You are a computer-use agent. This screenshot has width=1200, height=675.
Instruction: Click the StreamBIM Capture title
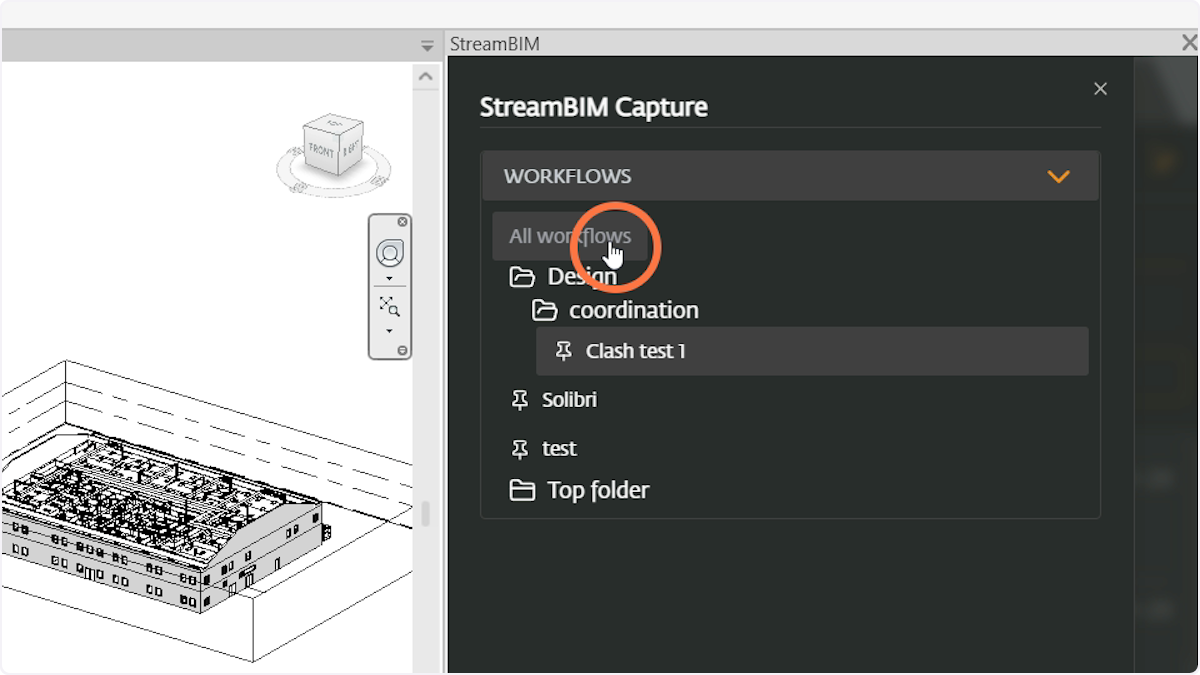(x=594, y=107)
